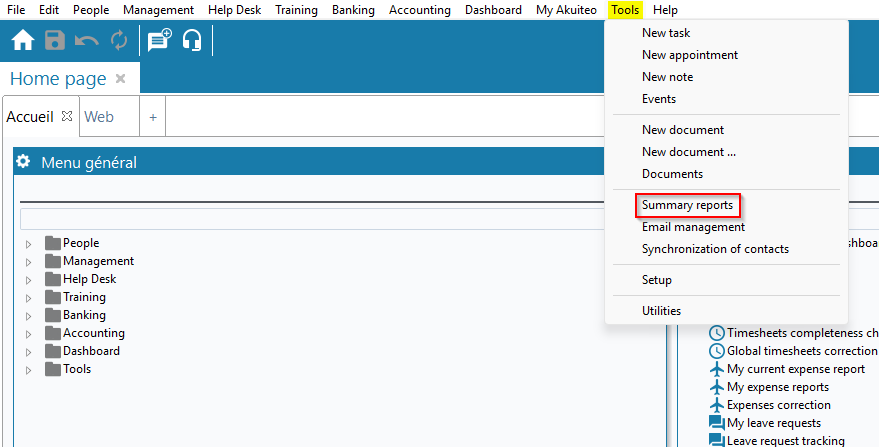The height and width of the screenshot is (447, 879).
Task: Click the new message bubble icon
Action: [159, 41]
